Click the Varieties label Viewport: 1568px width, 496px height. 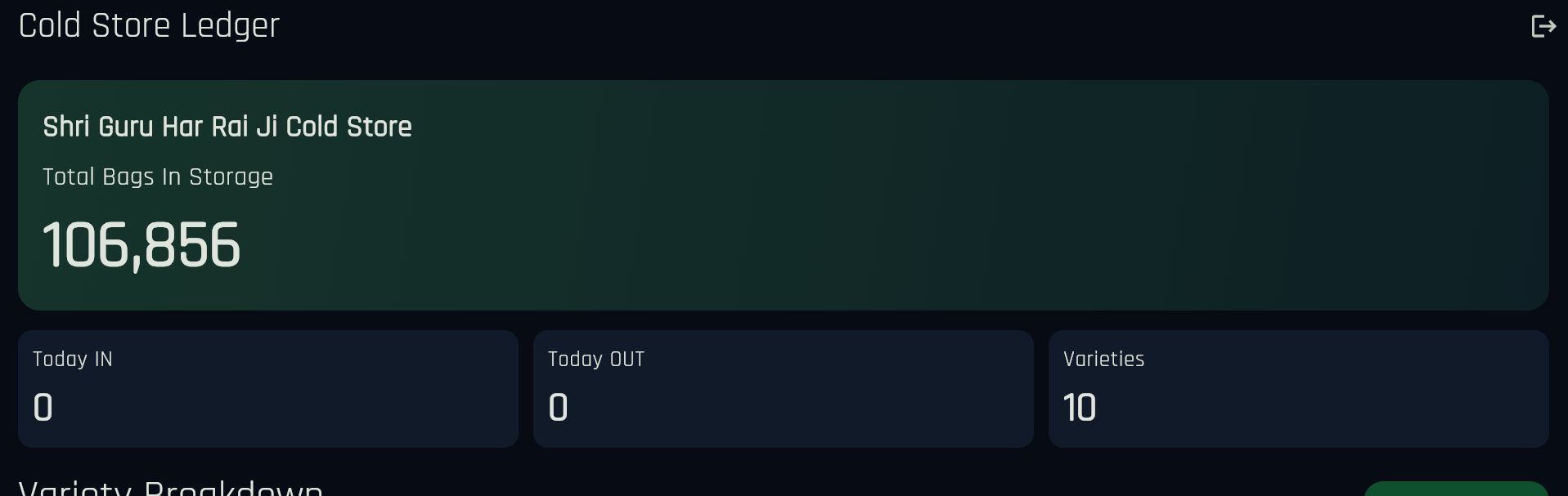(1104, 359)
